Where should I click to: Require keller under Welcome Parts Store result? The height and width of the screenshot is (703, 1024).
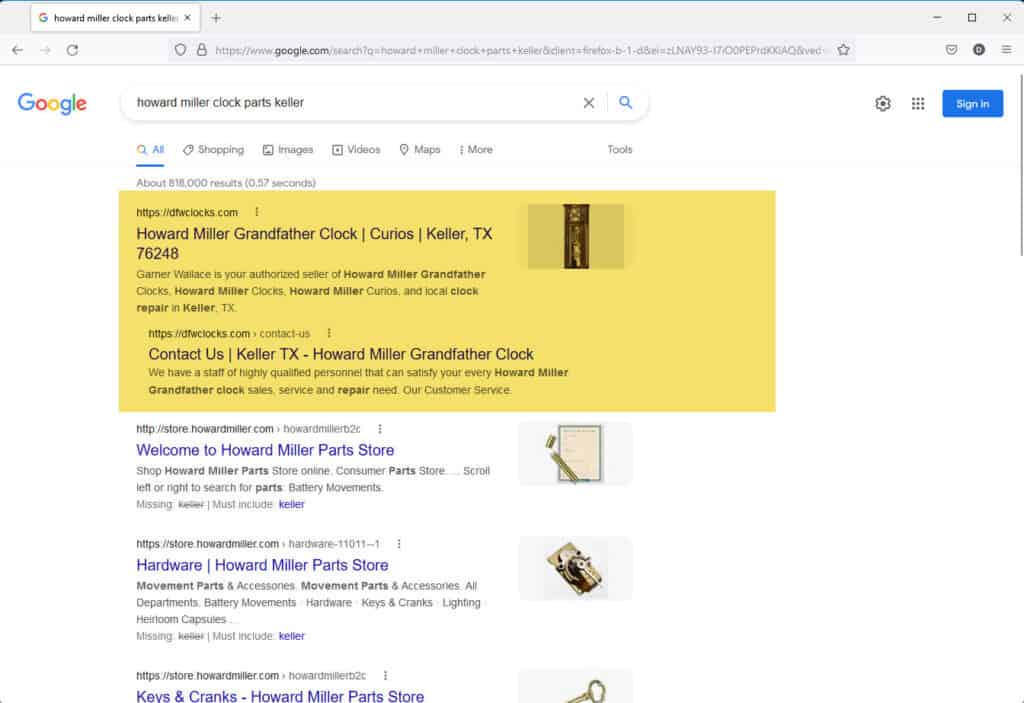point(291,504)
